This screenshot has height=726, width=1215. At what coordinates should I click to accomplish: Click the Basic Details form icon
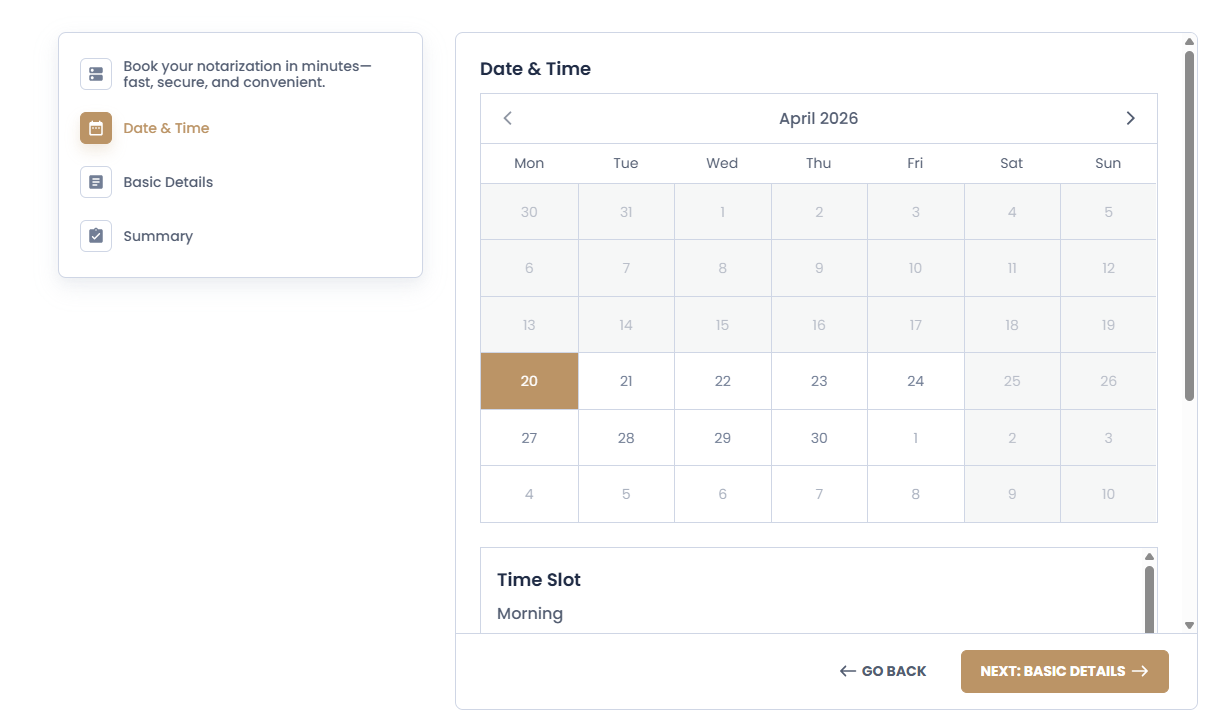coord(96,182)
